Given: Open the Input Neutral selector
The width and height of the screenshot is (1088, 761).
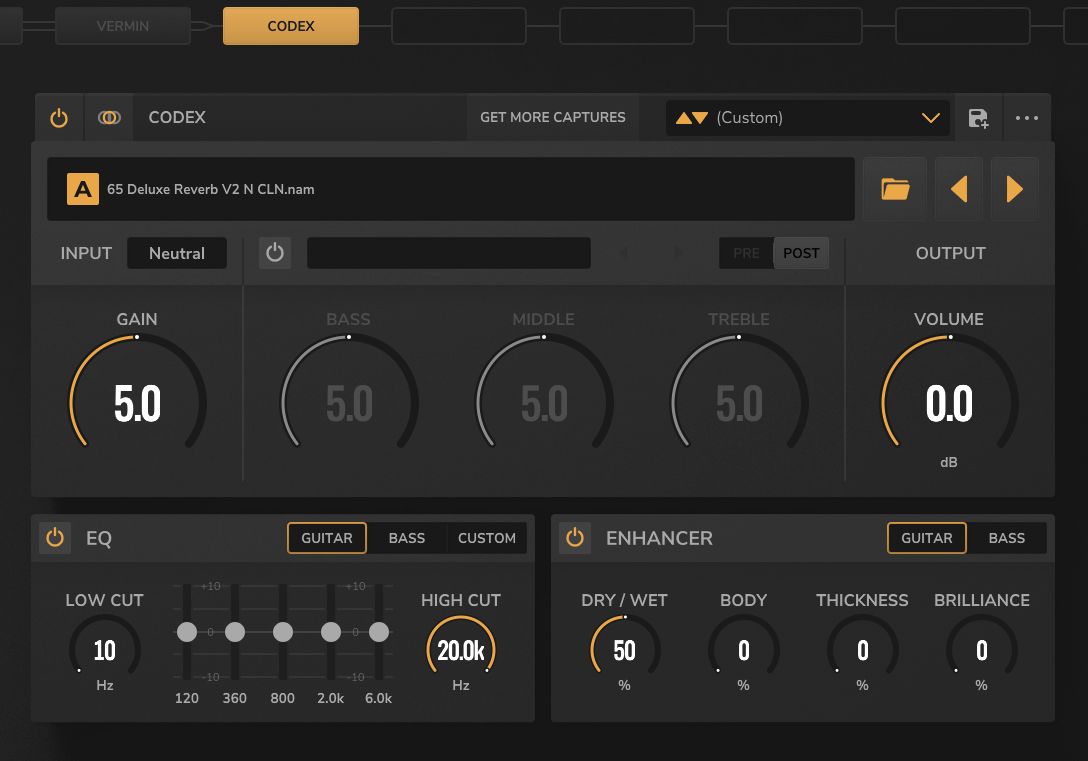Looking at the screenshot, I should point(177,253).
